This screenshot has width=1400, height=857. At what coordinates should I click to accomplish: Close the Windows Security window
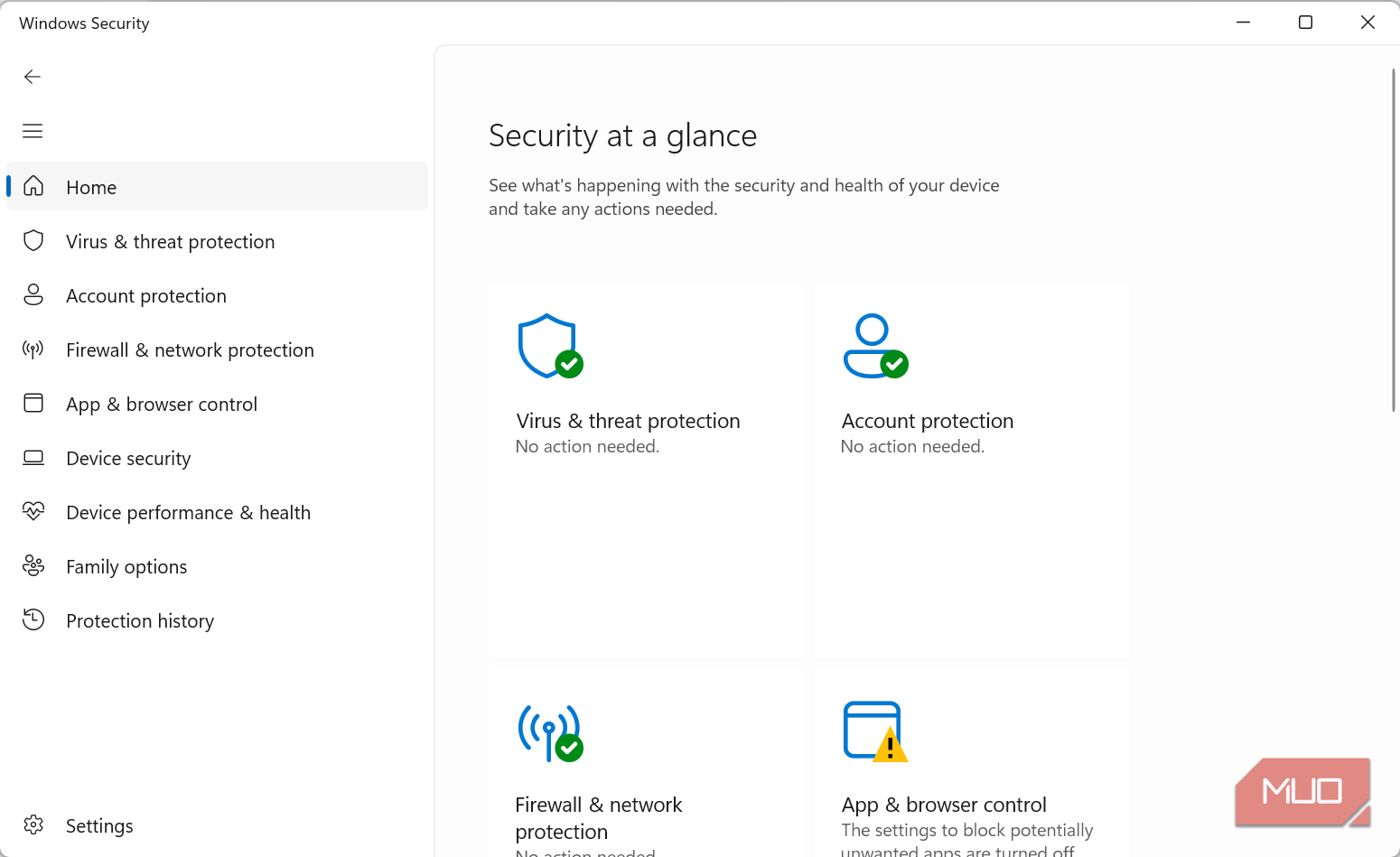point(1367,23)
